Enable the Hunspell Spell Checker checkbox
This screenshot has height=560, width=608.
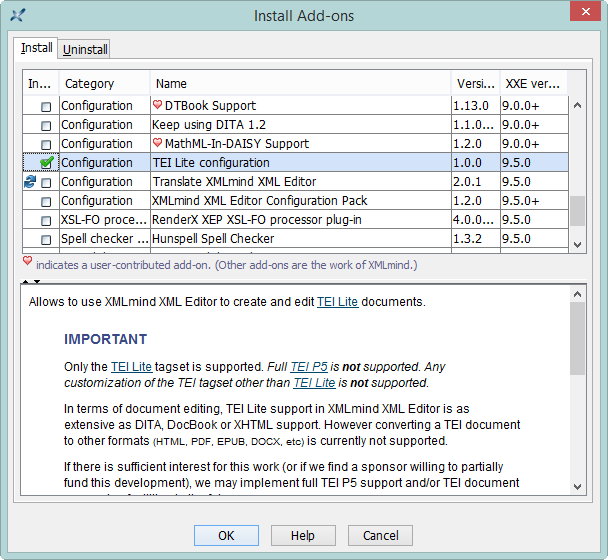46,239
